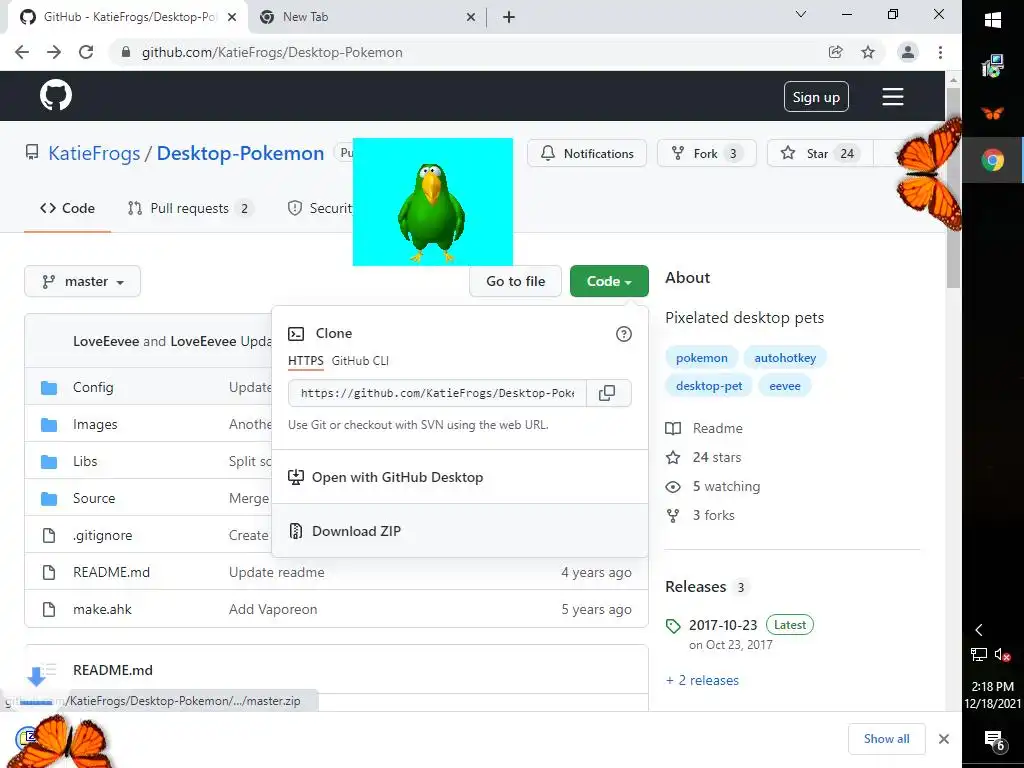
Task: Open the .gitignore file
Action: coord(103,536)
